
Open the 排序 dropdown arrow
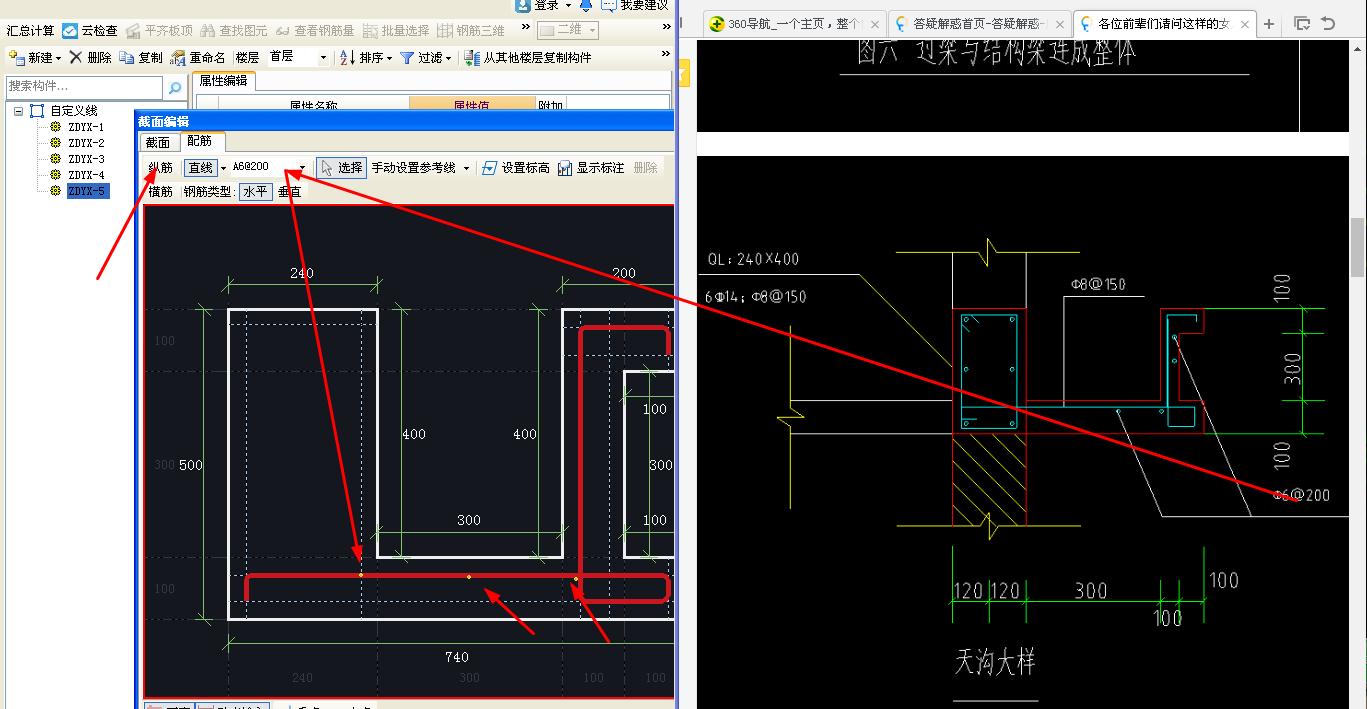(389, 59)
